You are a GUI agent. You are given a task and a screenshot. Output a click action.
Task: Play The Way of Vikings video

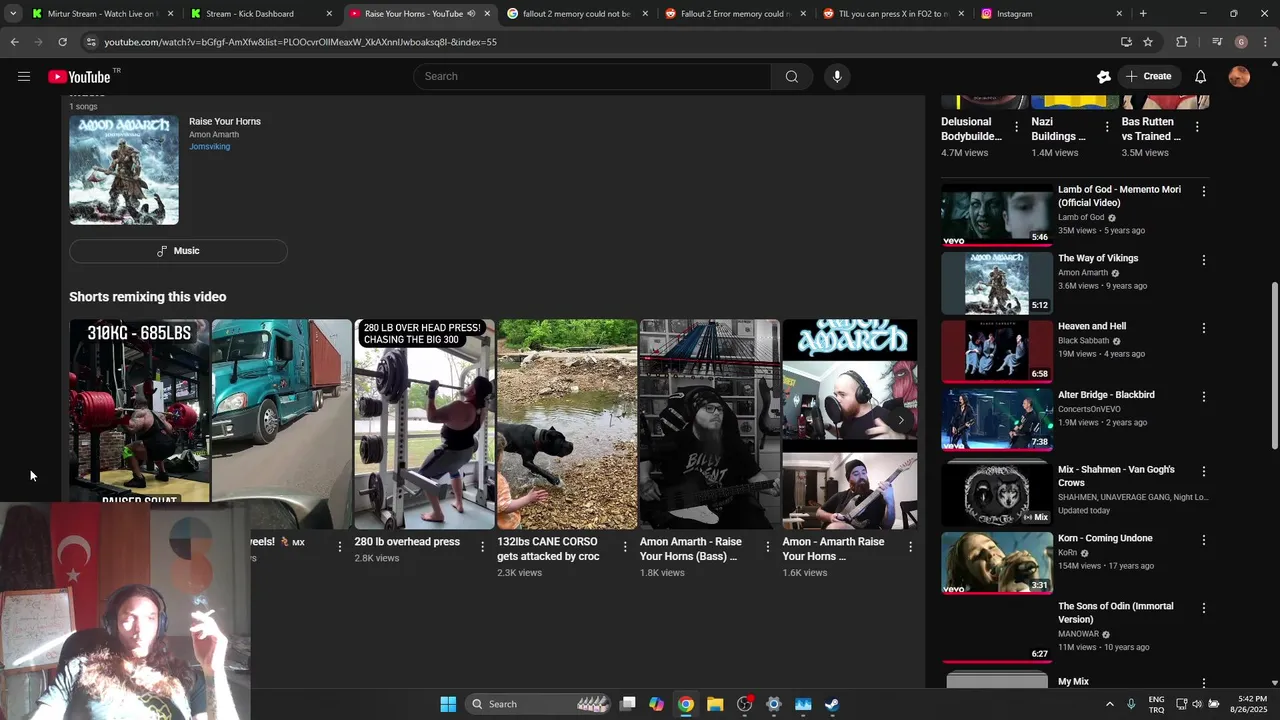[997, 283]
